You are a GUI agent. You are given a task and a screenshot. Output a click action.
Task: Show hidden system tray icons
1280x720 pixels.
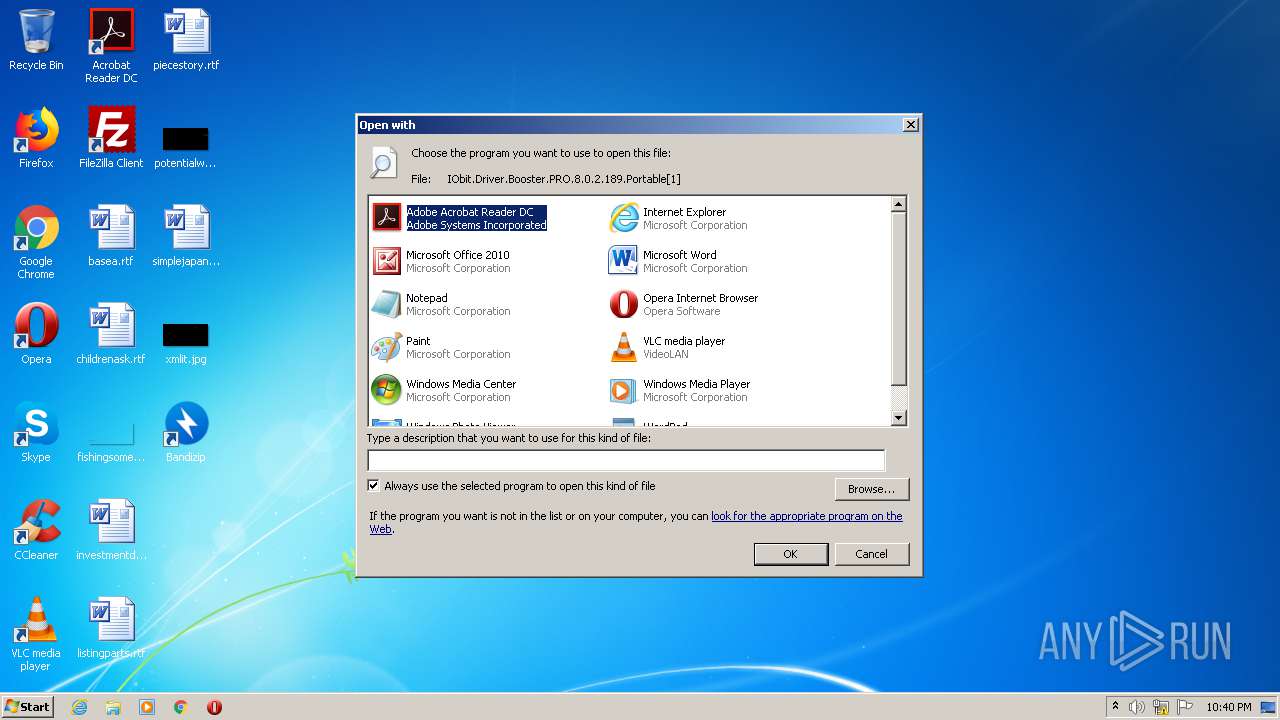point(1115,707)
